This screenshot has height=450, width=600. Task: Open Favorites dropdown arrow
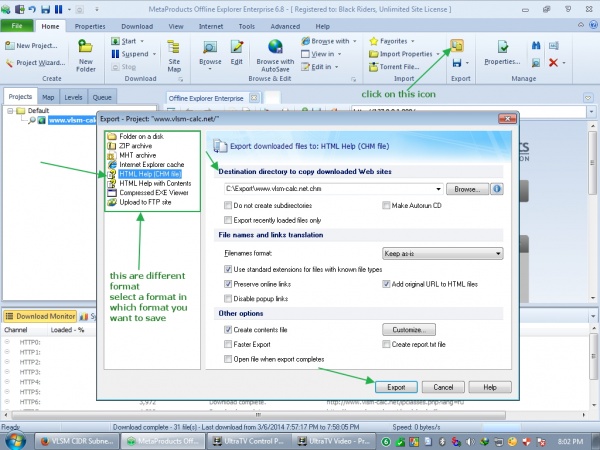[412, 41]
